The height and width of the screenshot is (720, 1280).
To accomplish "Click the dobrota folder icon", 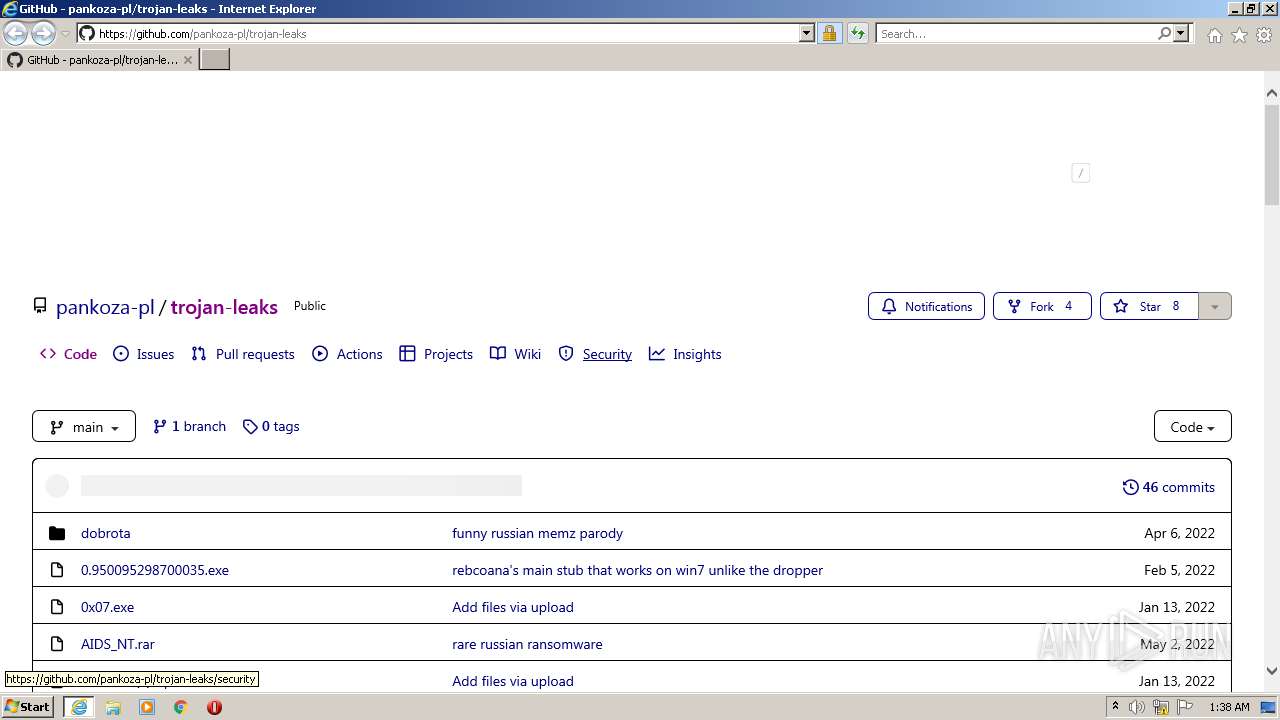I will coord(57,533).
